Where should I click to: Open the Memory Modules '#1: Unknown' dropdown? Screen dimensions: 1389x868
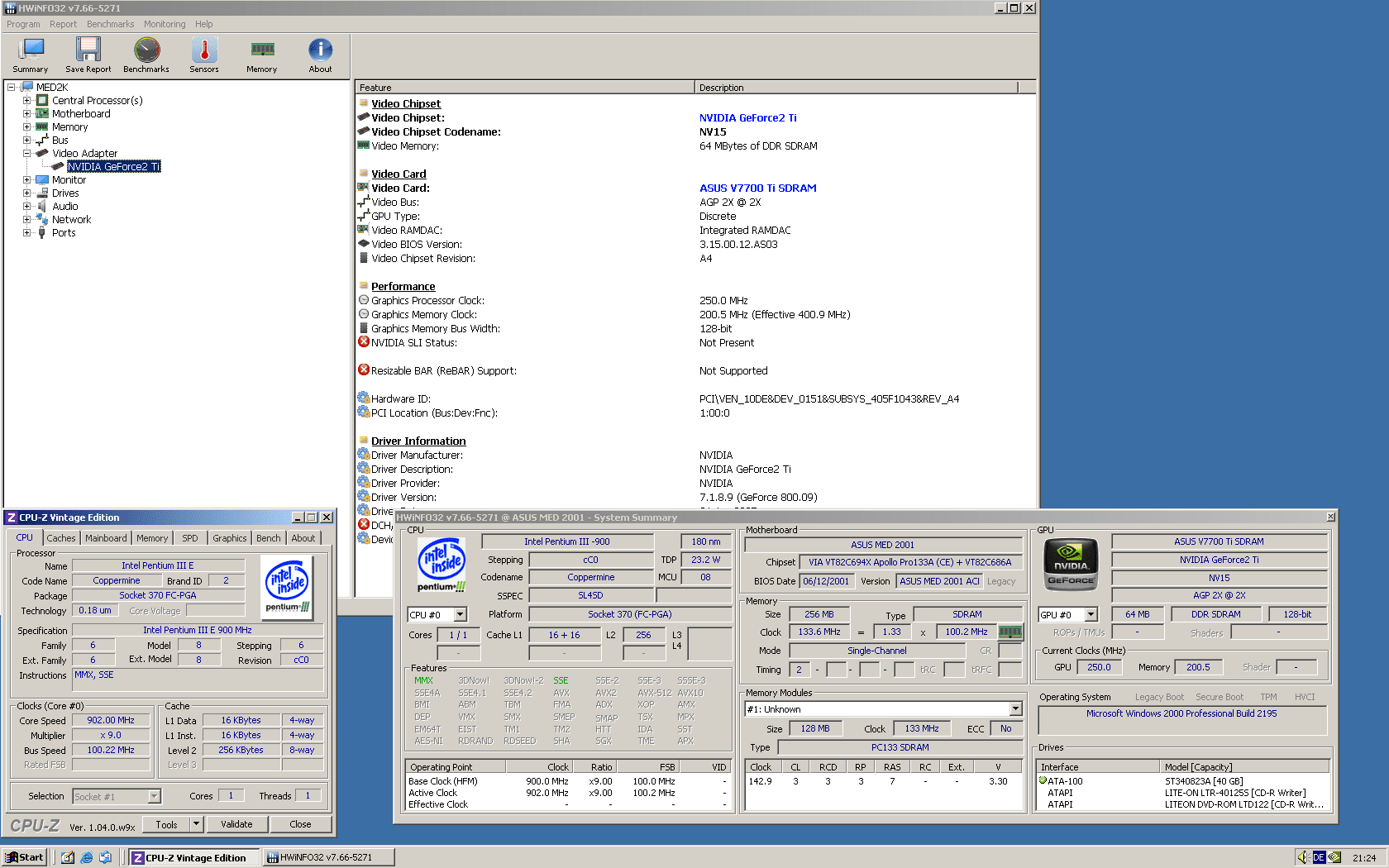coord(1015,709)
